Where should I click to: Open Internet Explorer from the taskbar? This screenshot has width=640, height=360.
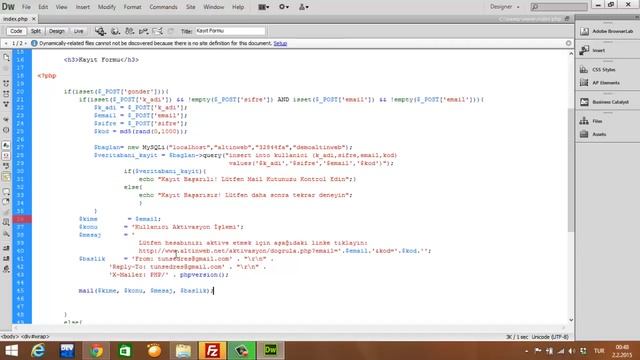38,351
